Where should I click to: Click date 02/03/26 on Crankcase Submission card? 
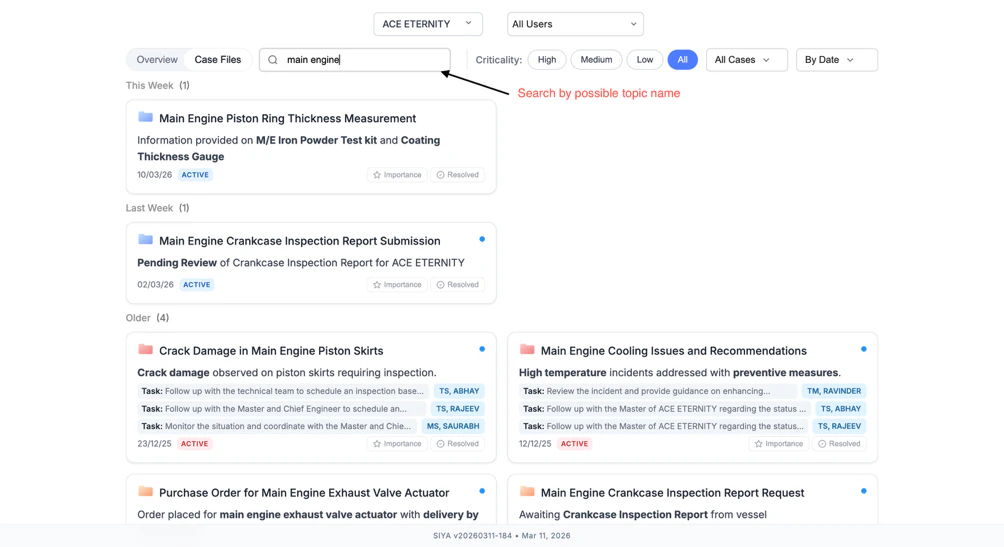click(155, 284)
